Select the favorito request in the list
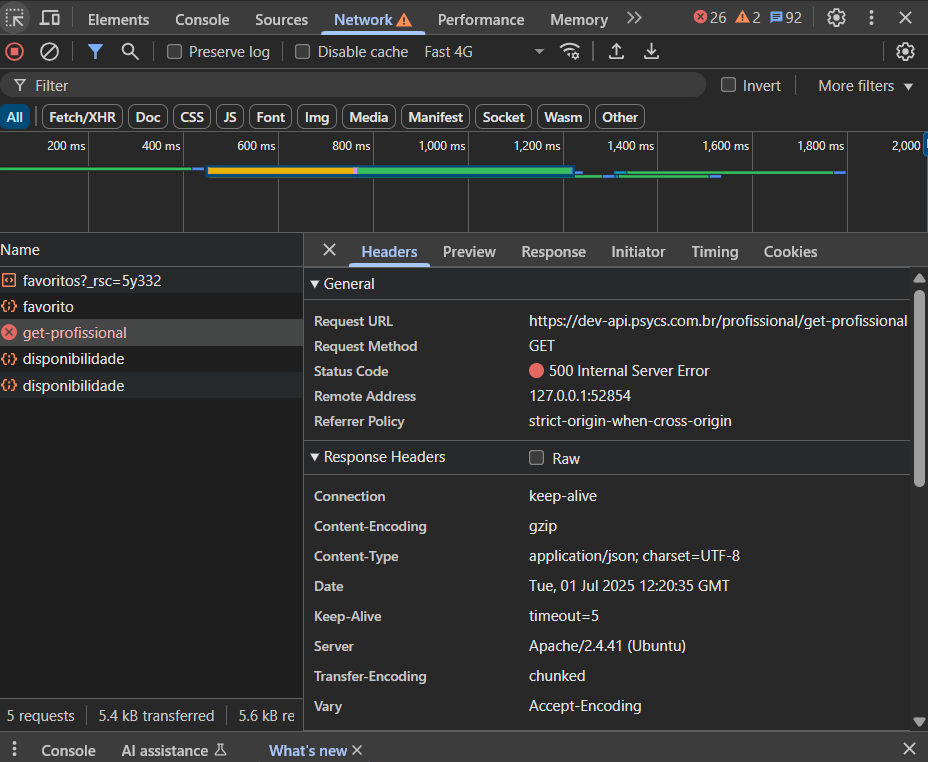928x762 pixels. coord(48,307)
